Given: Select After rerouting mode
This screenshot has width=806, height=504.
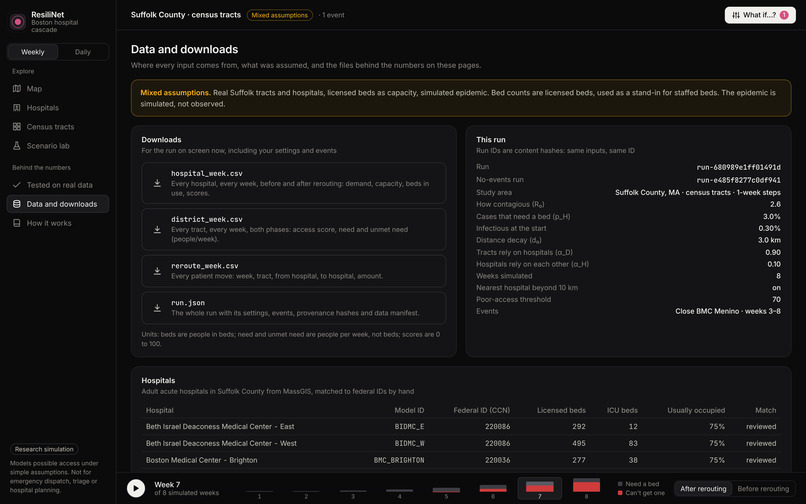Looking at the screenshot, I should pos(703,489).
